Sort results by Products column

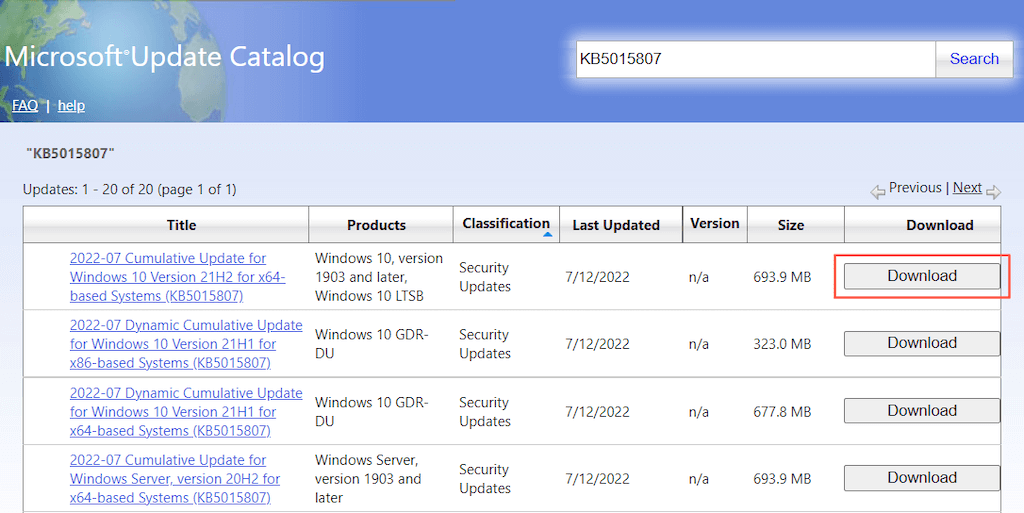pyautogui.click(x=376, y=225)
